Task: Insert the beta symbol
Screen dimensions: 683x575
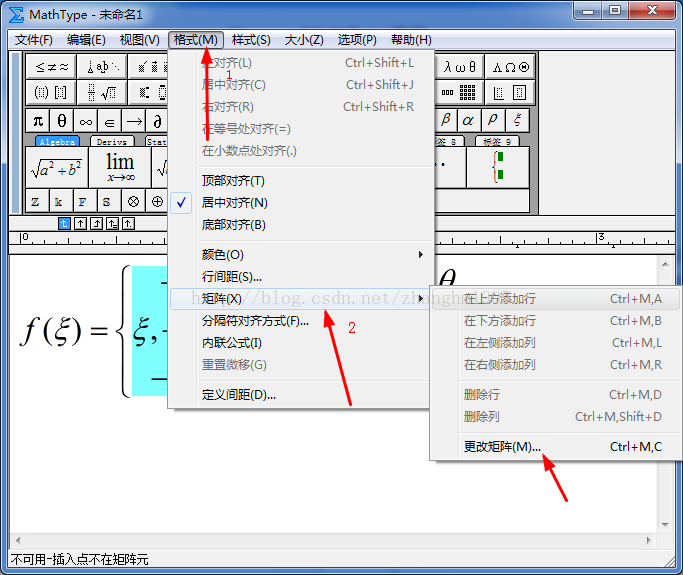Action: pyautogui.click(x=446, y=120)
